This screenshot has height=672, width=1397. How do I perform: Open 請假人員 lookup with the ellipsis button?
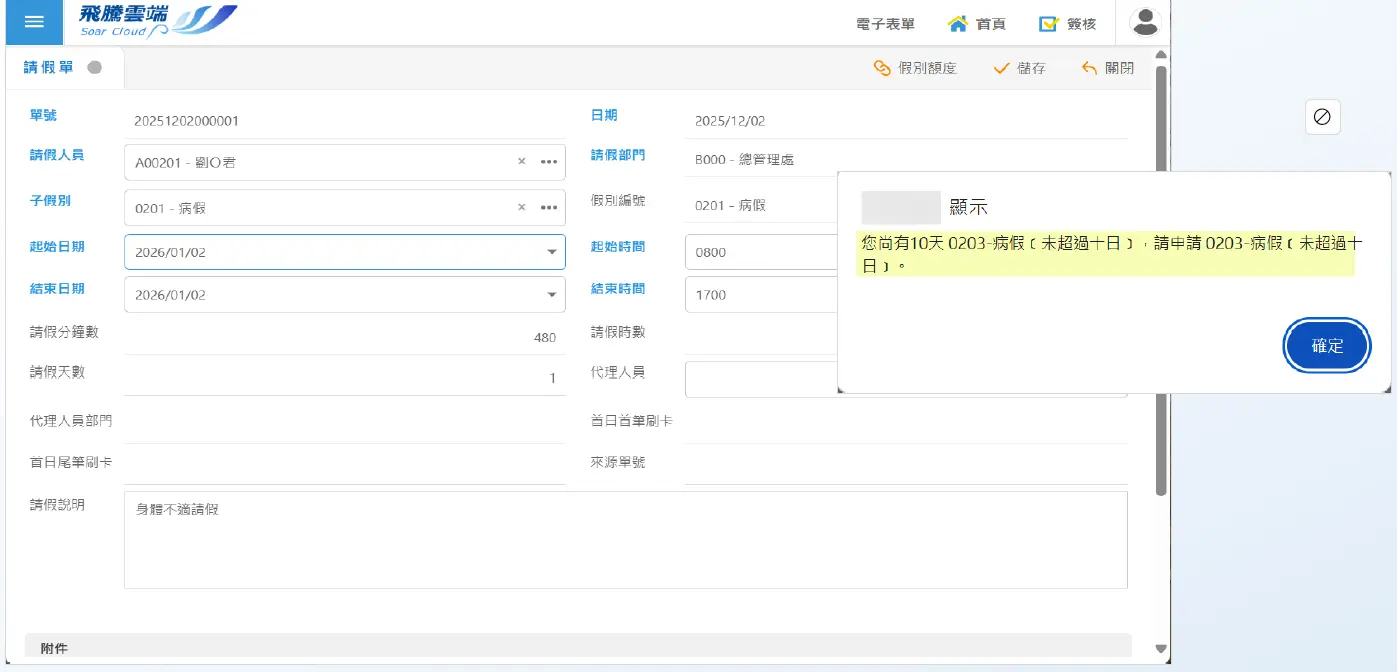[x=548, y=161]
